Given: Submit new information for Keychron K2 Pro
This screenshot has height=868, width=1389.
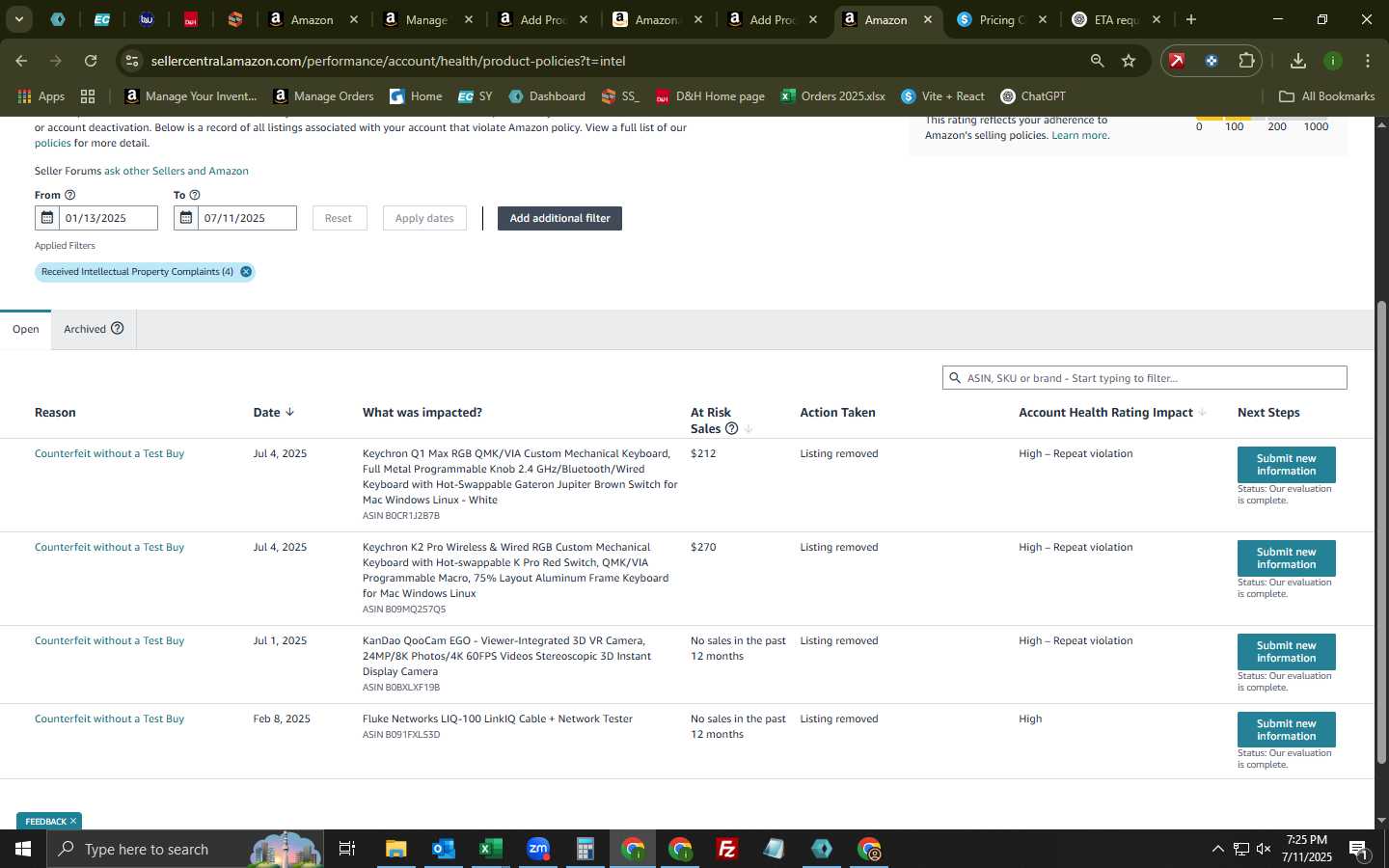Looking at the screenshot, I should coord(1286,558).
